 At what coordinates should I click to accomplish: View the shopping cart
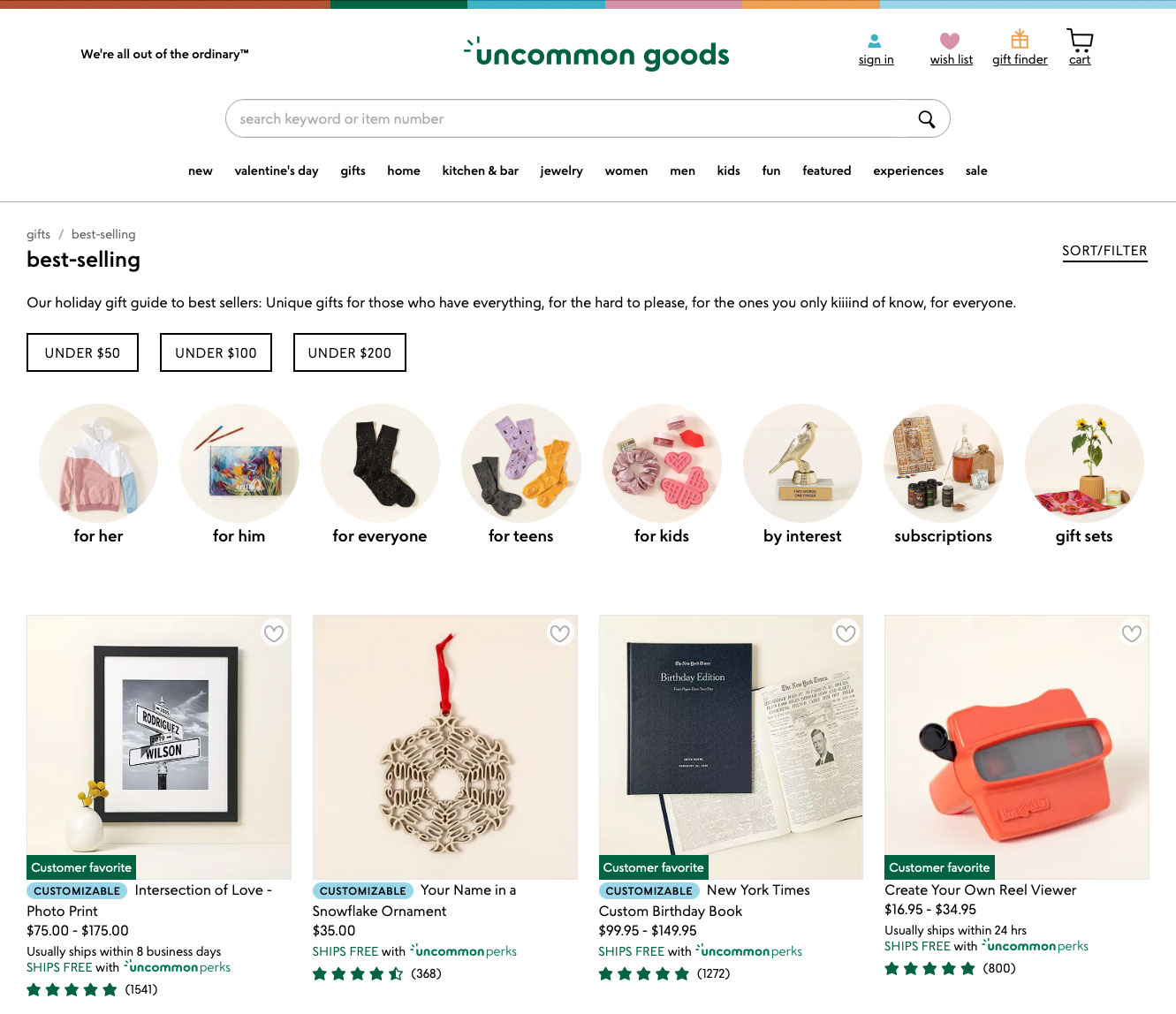pos(1080,40)
